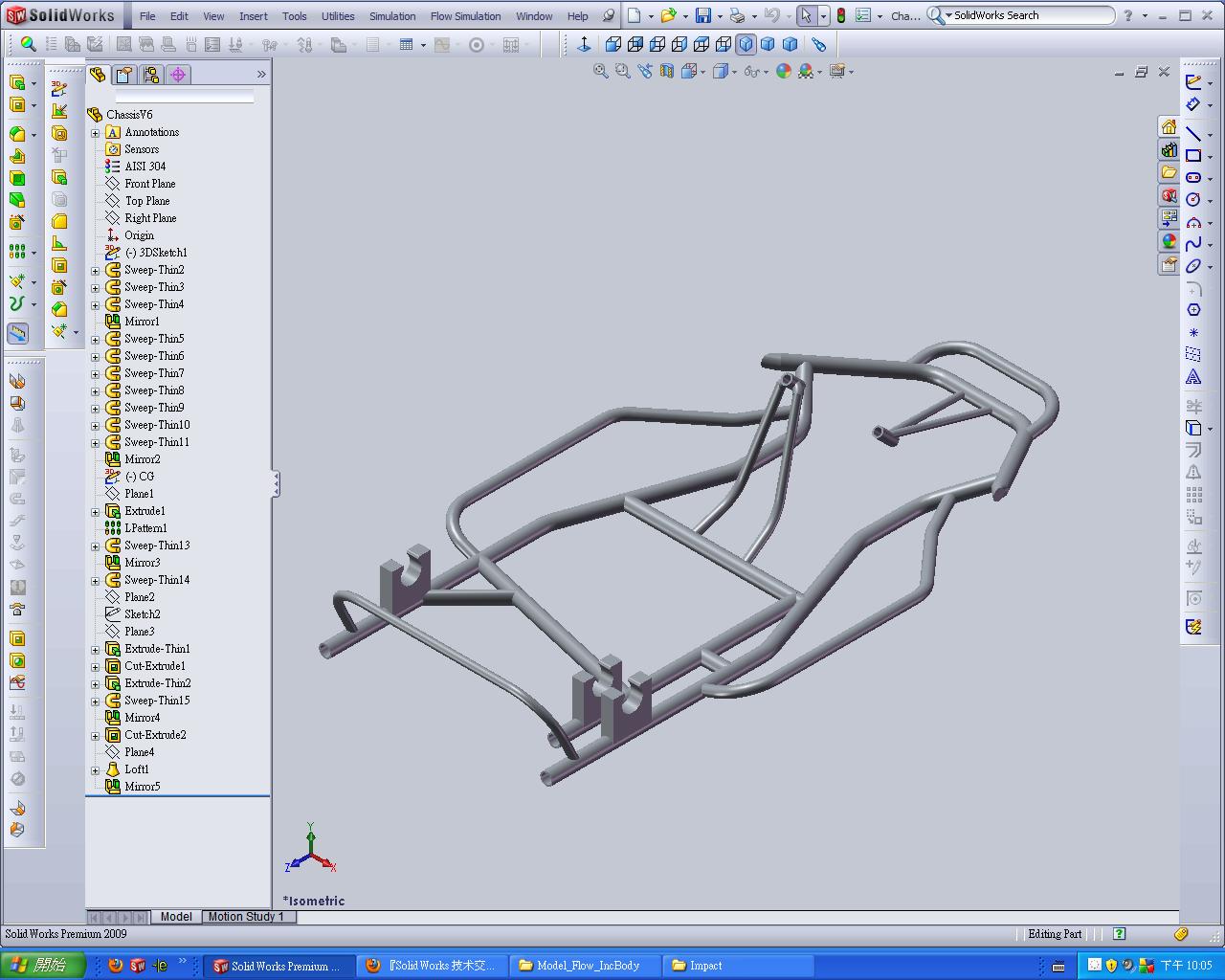The image size is (1225, 980).
Task: Toggle the rebuild traffic light icon
Action: click(x=840, y=16)
